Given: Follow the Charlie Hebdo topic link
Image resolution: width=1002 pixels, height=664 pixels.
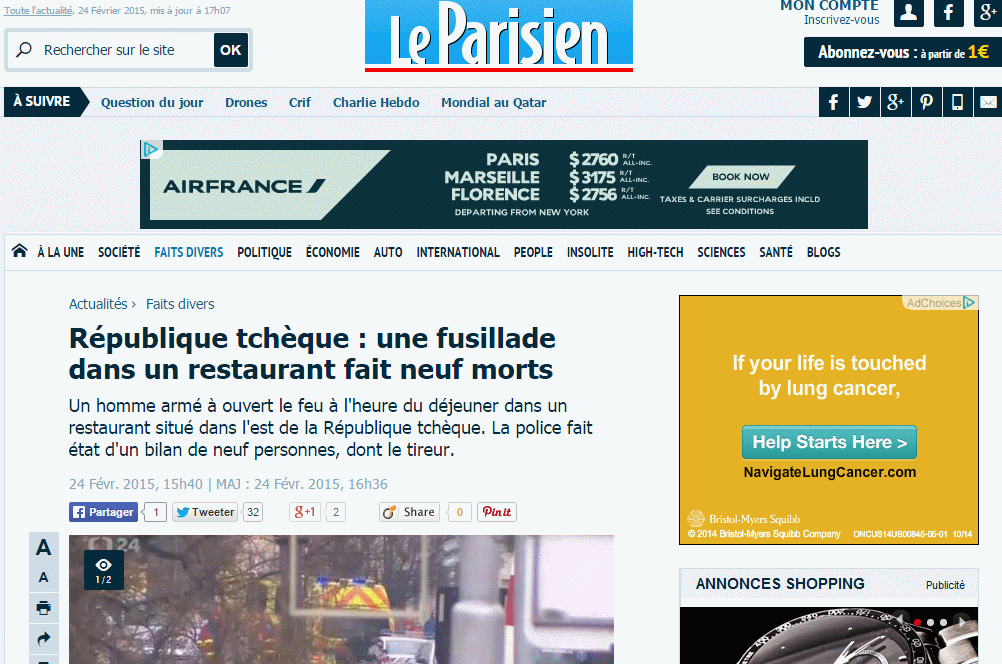Looking at the screenshot, I should click(x=376, y=103).
